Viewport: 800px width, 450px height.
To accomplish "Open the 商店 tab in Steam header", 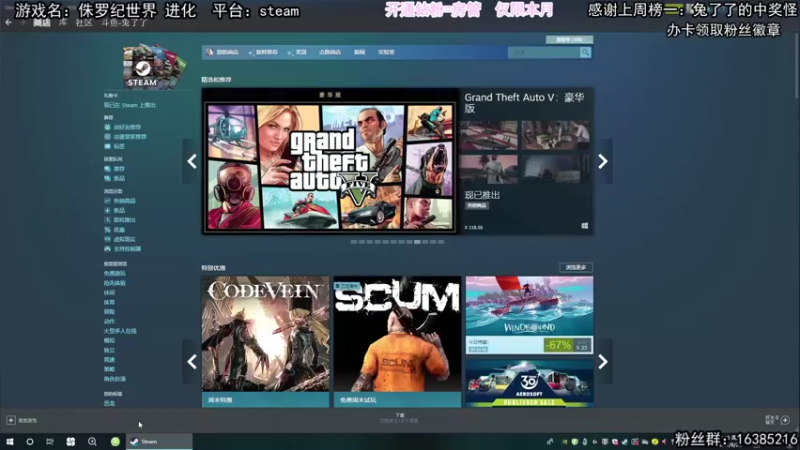I will (42, 22).
